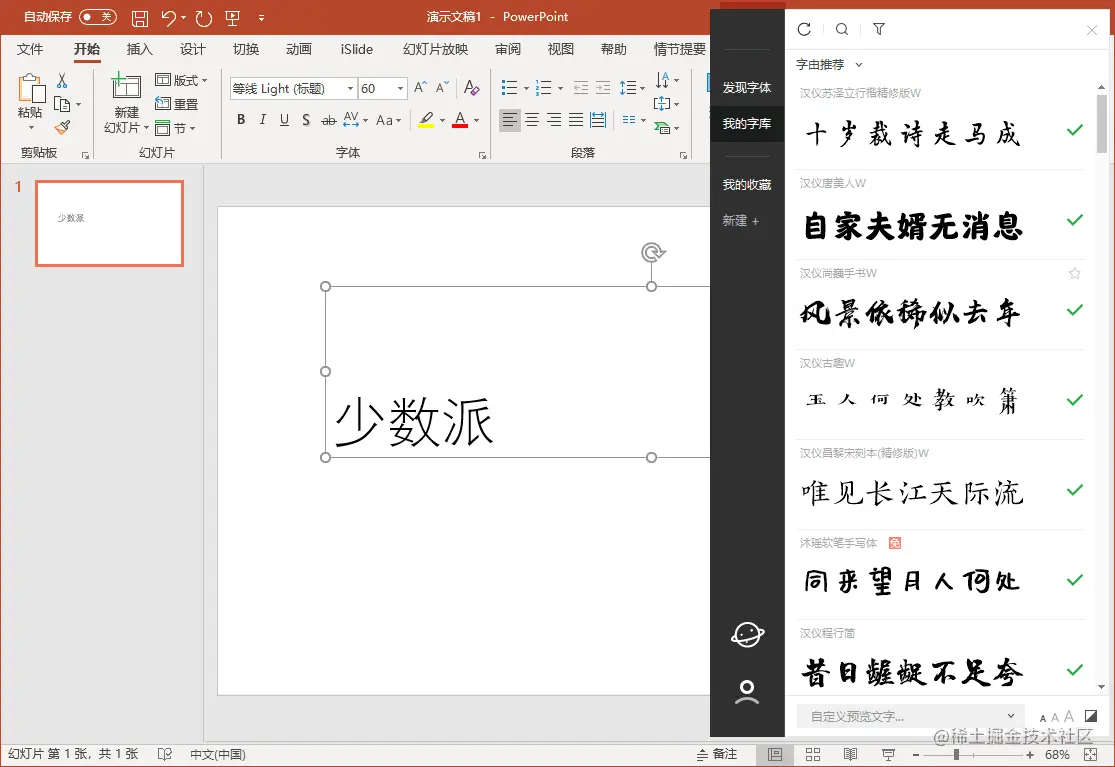Center-align the text in the placeholder
Image resolution: width=1115 pixels, height=767 pixels.
click(x=532, y=121)
